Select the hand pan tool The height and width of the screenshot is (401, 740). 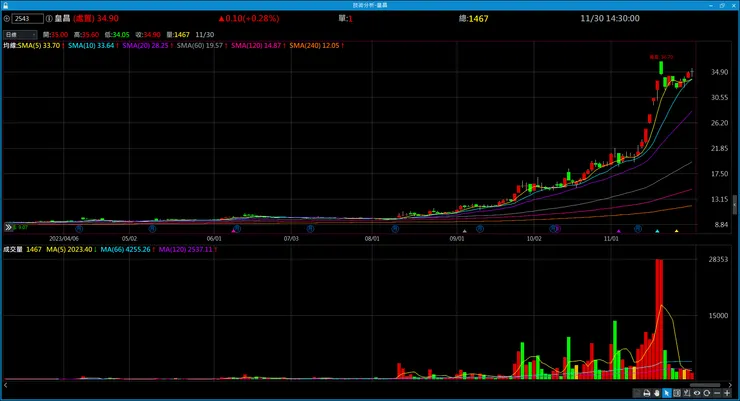pos(656,393)
